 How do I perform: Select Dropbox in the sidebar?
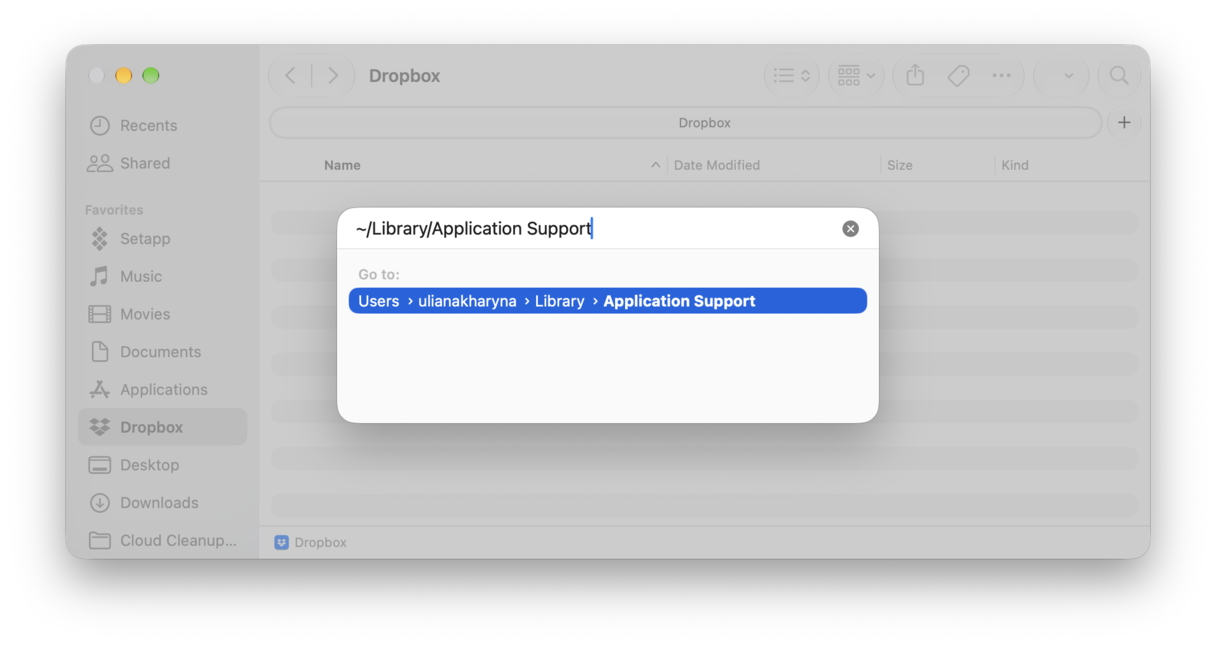pyautogui.click(x=162, y=427)
